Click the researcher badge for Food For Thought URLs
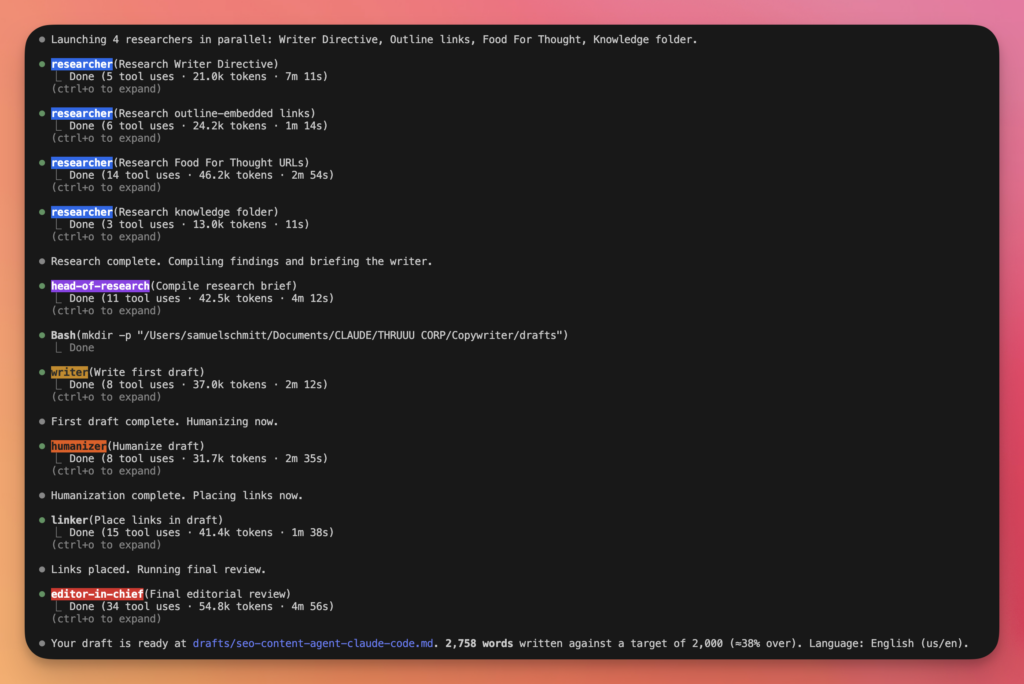Image resolution: width=1024 pixels, height=684 pixels. tap(82, 163)
